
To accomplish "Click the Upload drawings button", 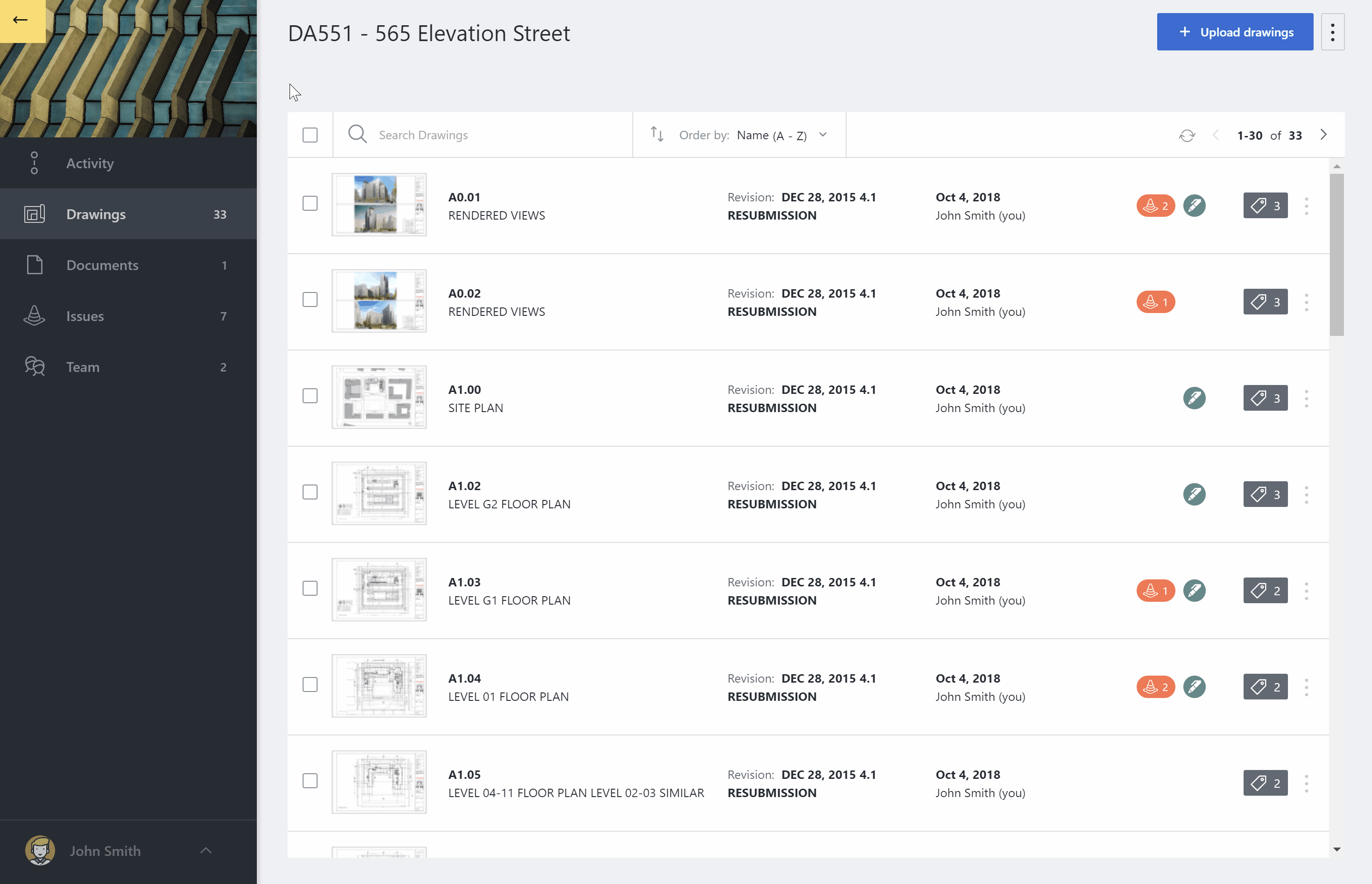I will click(1234, 32).
